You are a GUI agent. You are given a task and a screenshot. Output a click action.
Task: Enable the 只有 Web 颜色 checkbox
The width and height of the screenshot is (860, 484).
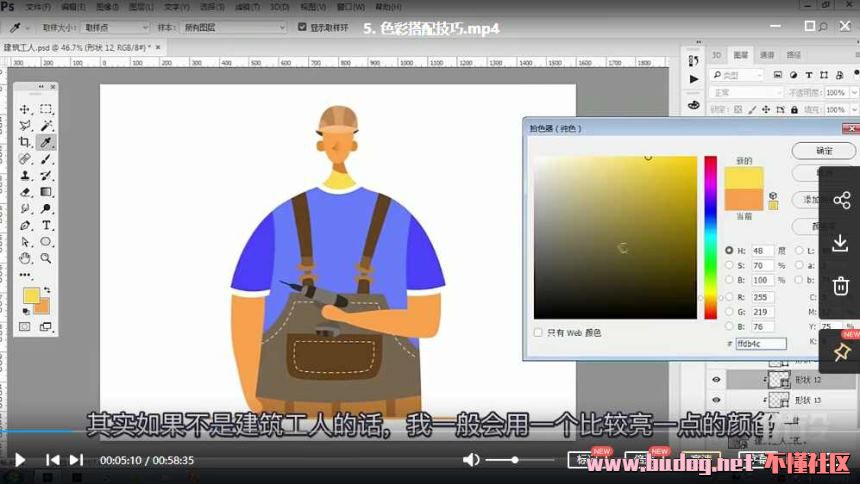click(538, 332)
